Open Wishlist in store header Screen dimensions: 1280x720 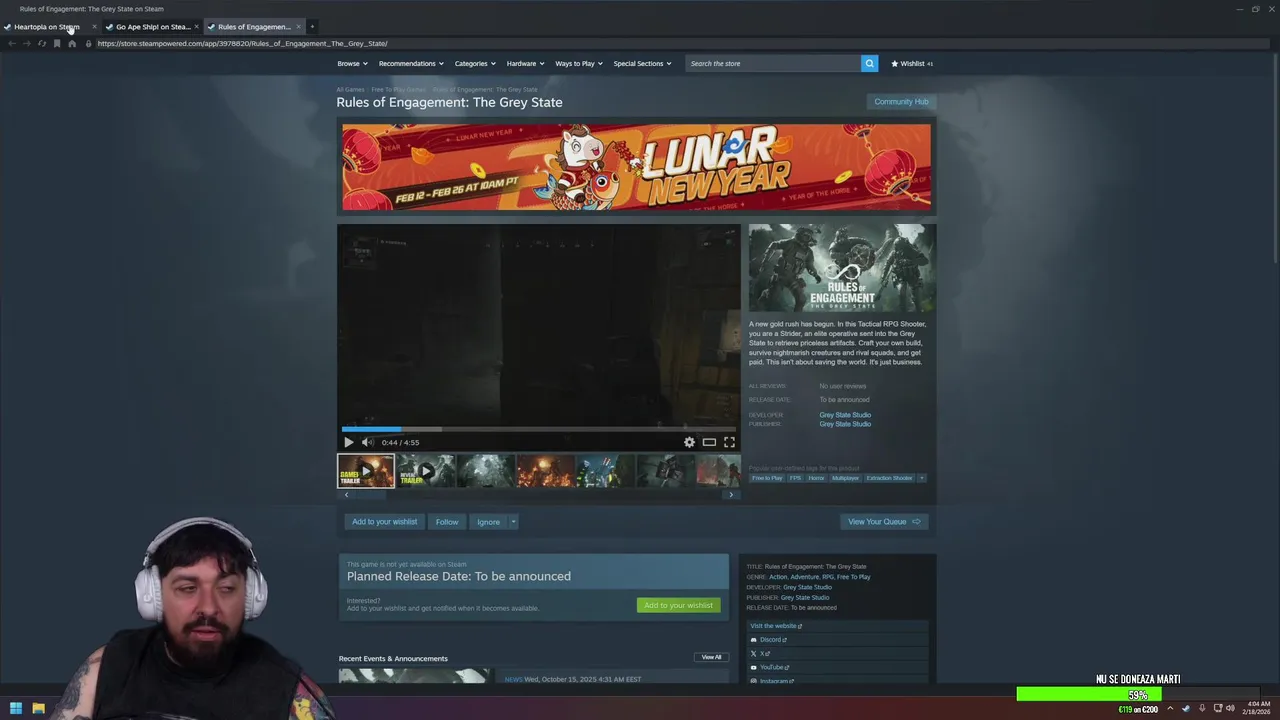tap(911, 63)
